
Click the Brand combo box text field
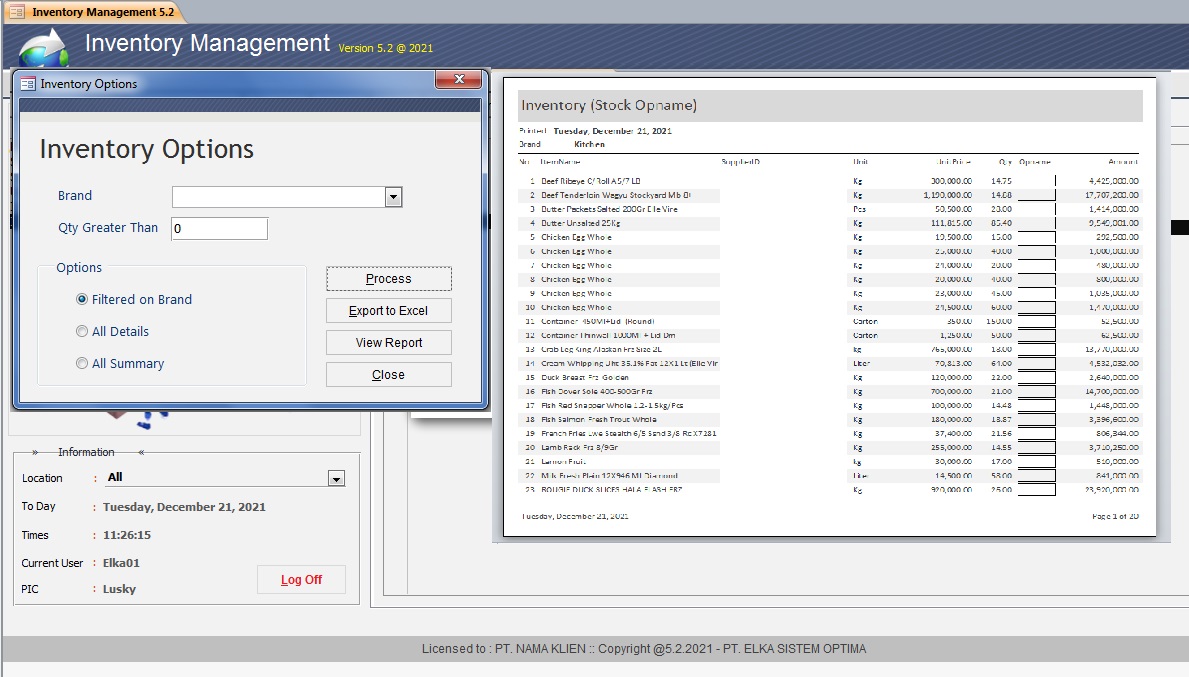pos(278,197)
